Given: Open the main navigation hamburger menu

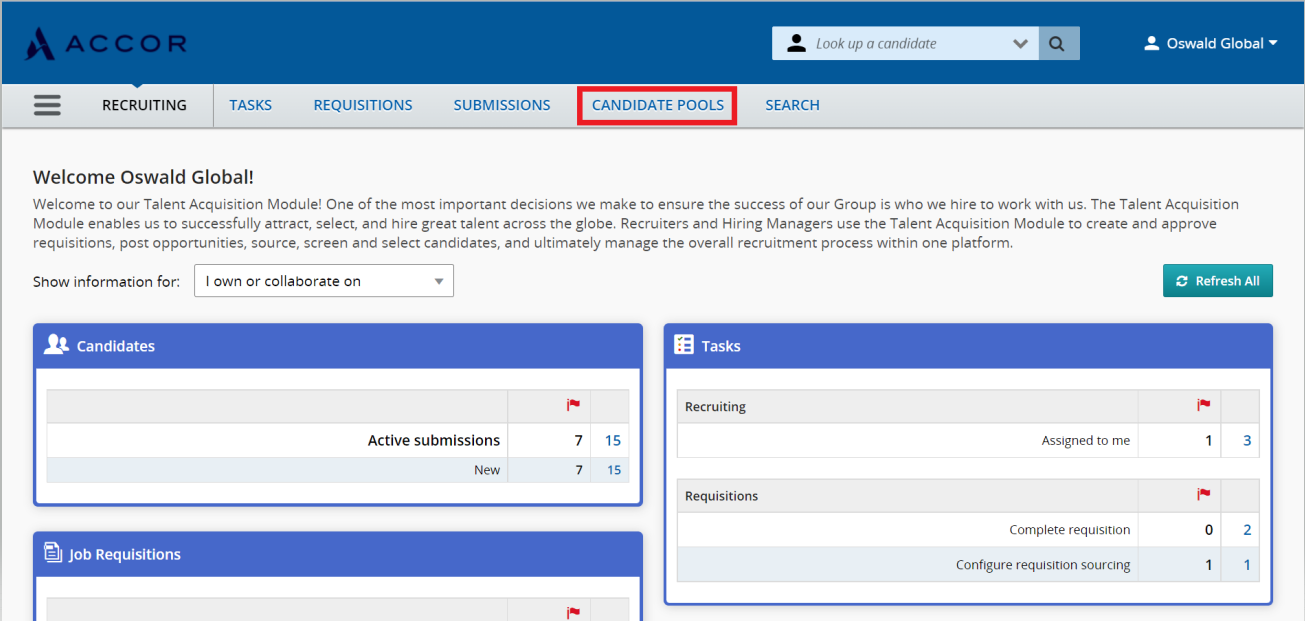Looking at the screenshot, I should (47, 104).
